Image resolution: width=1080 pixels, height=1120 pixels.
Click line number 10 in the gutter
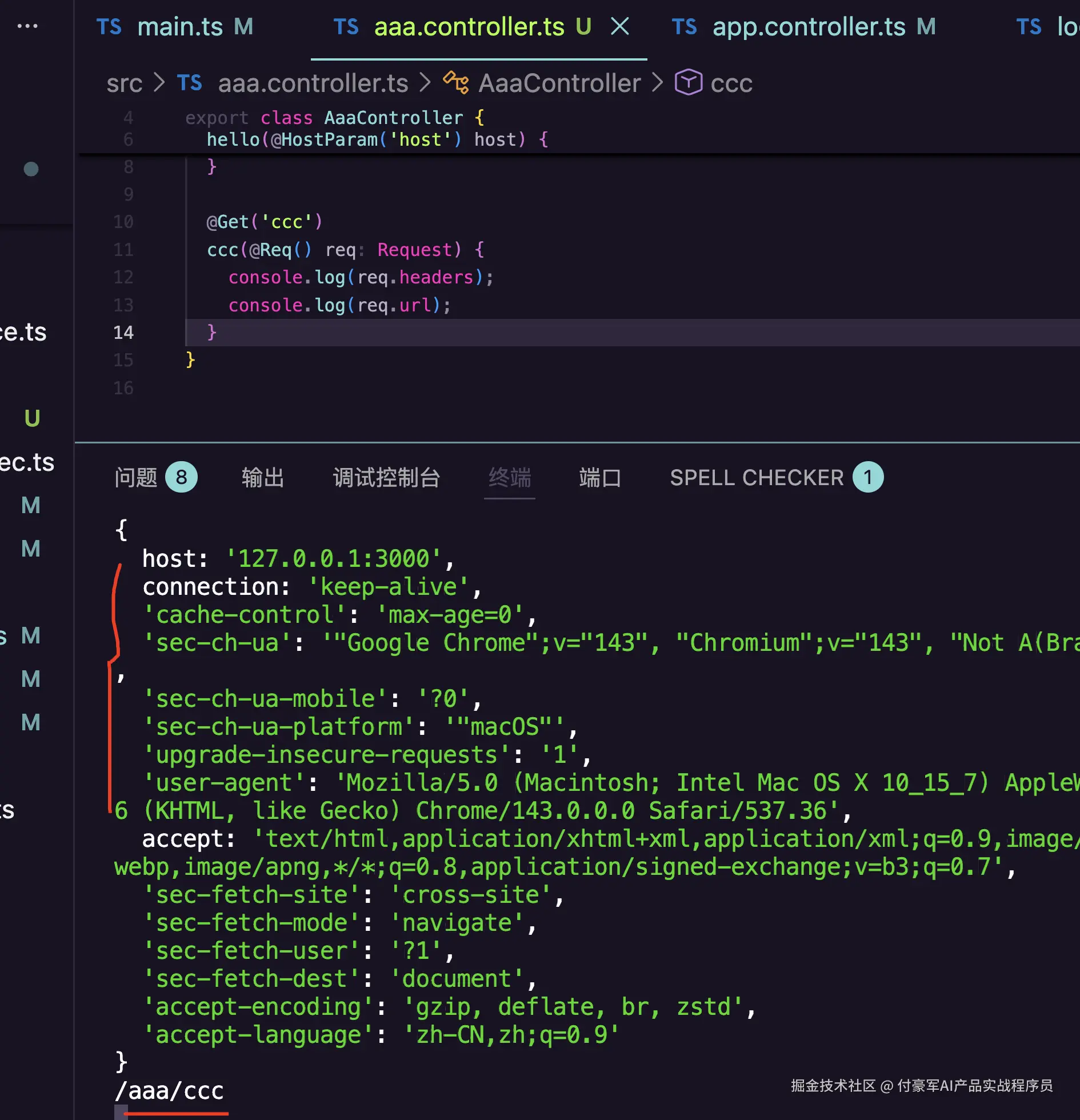click(123, 222)
